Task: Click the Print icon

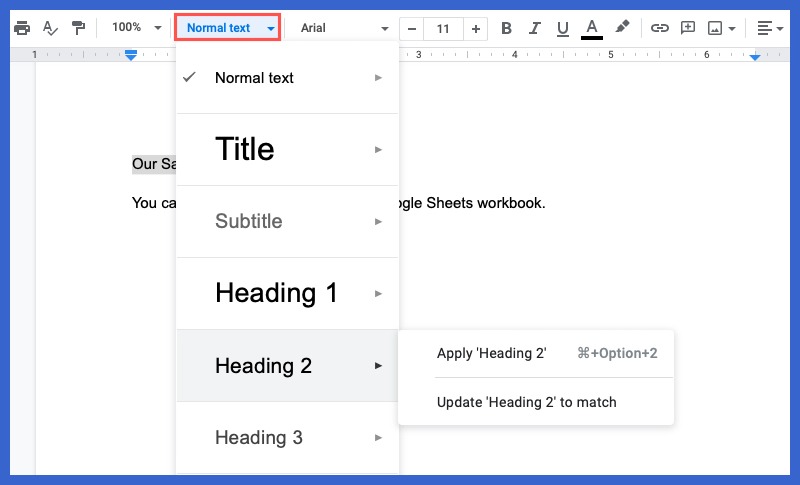Action: click(22, 28)
